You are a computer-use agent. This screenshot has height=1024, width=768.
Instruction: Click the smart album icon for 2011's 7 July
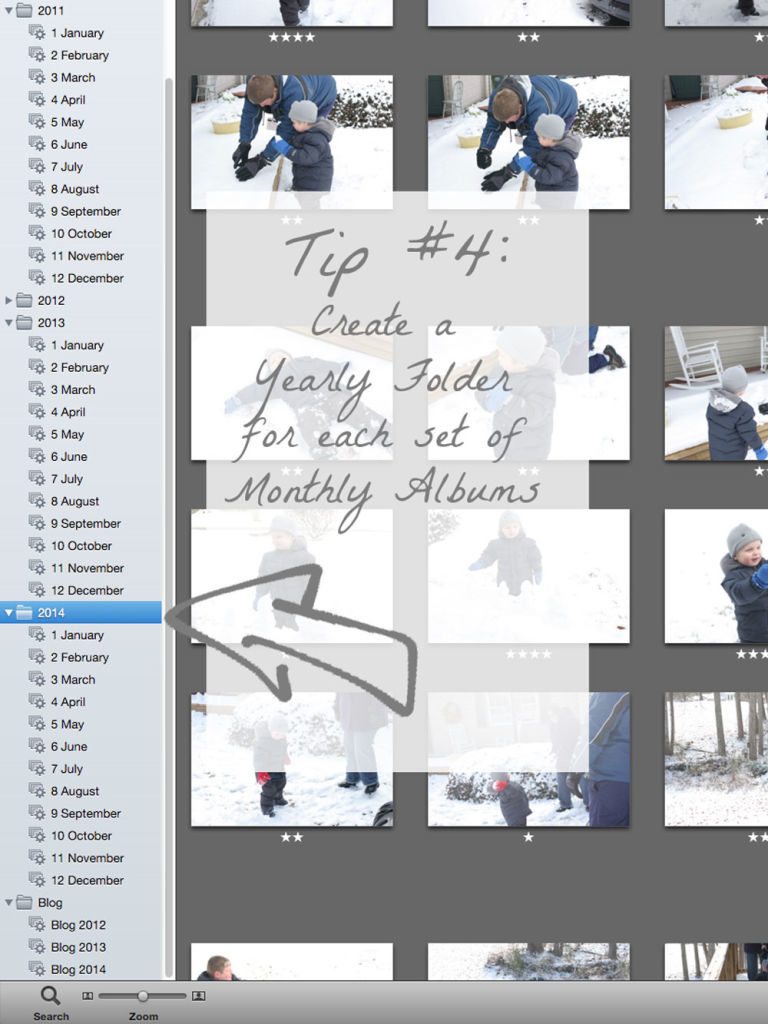pos(37,167)
